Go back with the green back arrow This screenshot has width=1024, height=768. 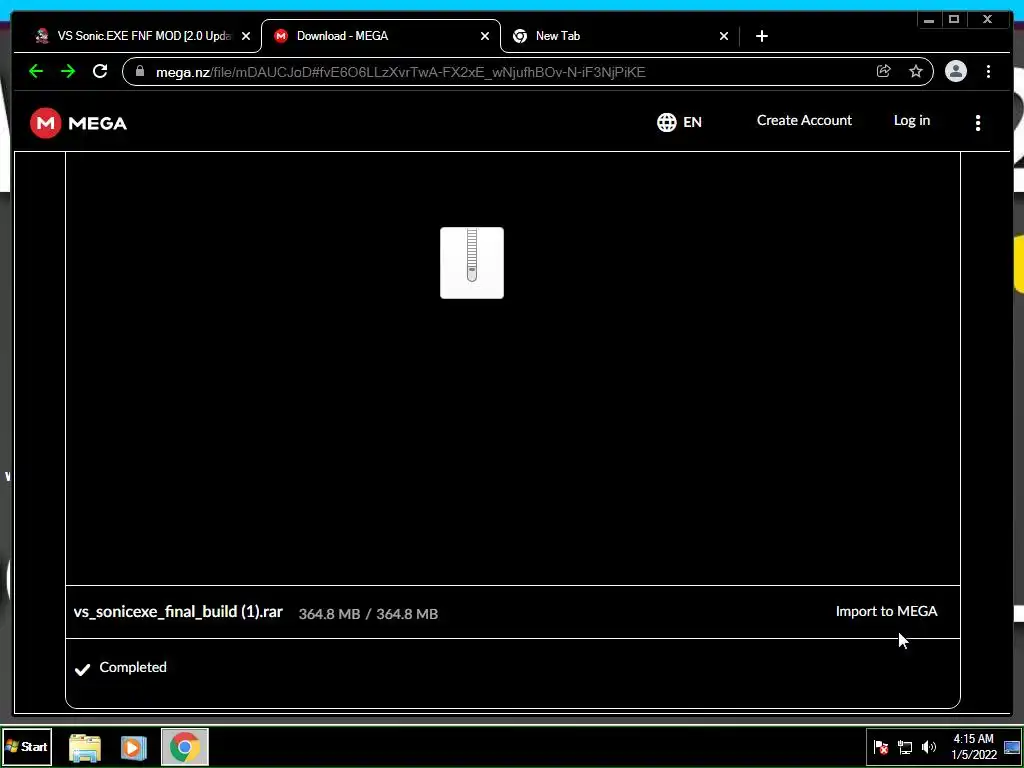click(36, 71)
